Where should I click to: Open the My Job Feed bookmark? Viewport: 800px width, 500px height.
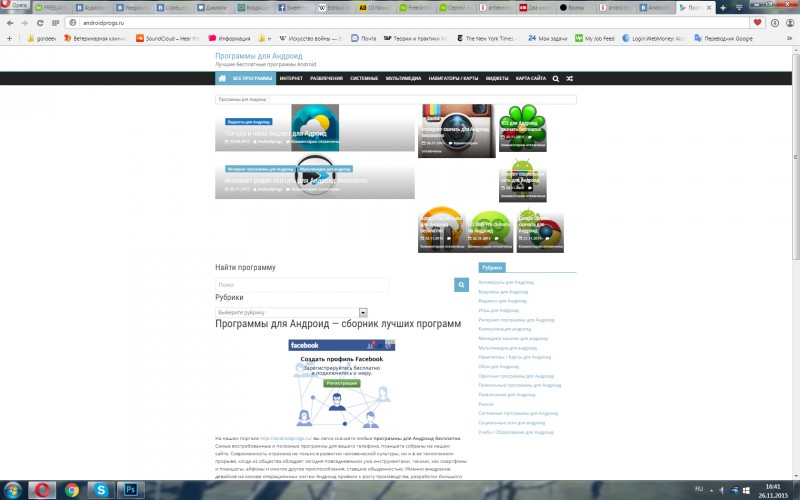coord(595,38)
